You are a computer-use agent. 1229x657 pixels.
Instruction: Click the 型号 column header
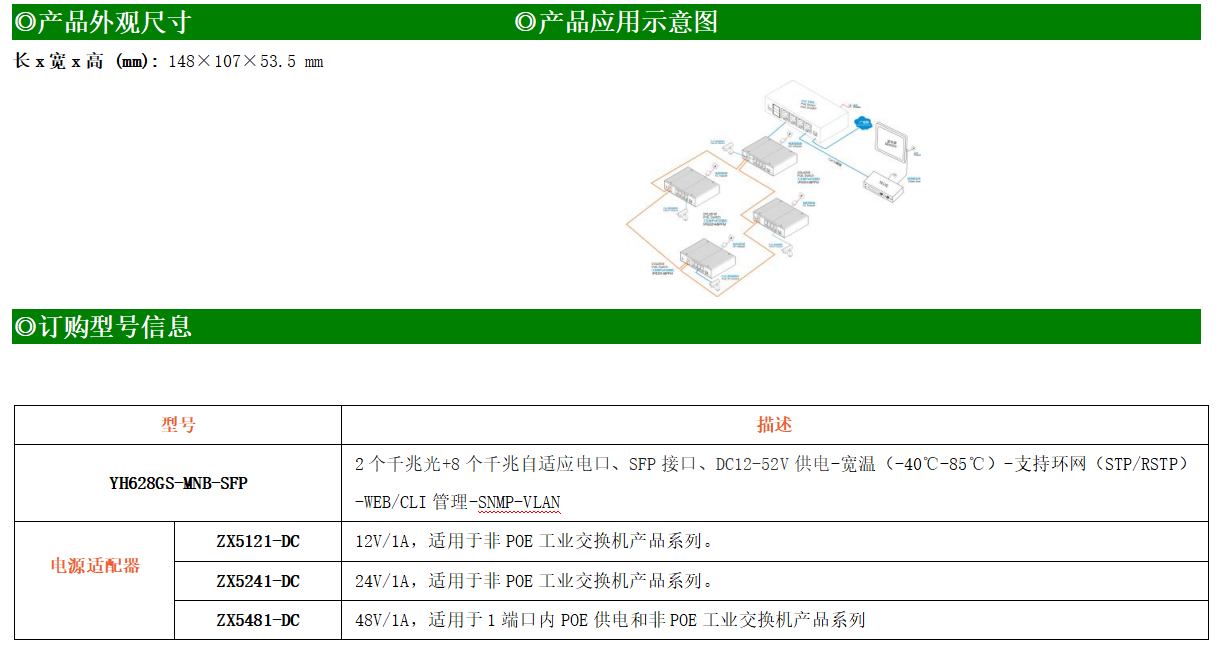coord(178,425)
